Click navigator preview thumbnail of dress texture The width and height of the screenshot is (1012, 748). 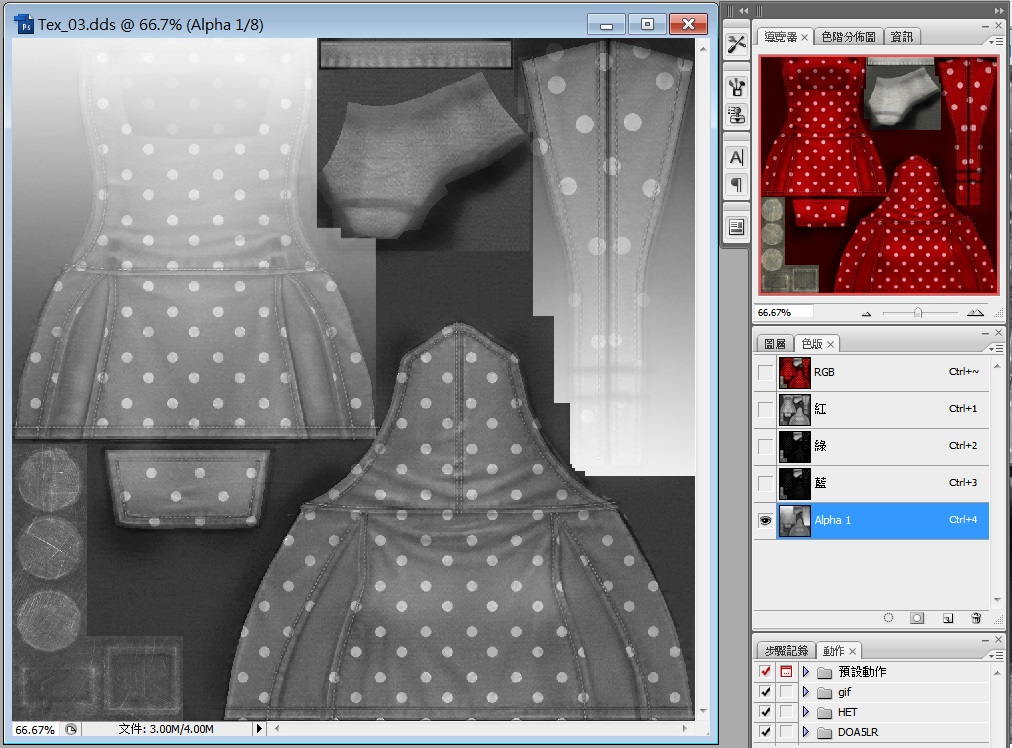[878, 175]
